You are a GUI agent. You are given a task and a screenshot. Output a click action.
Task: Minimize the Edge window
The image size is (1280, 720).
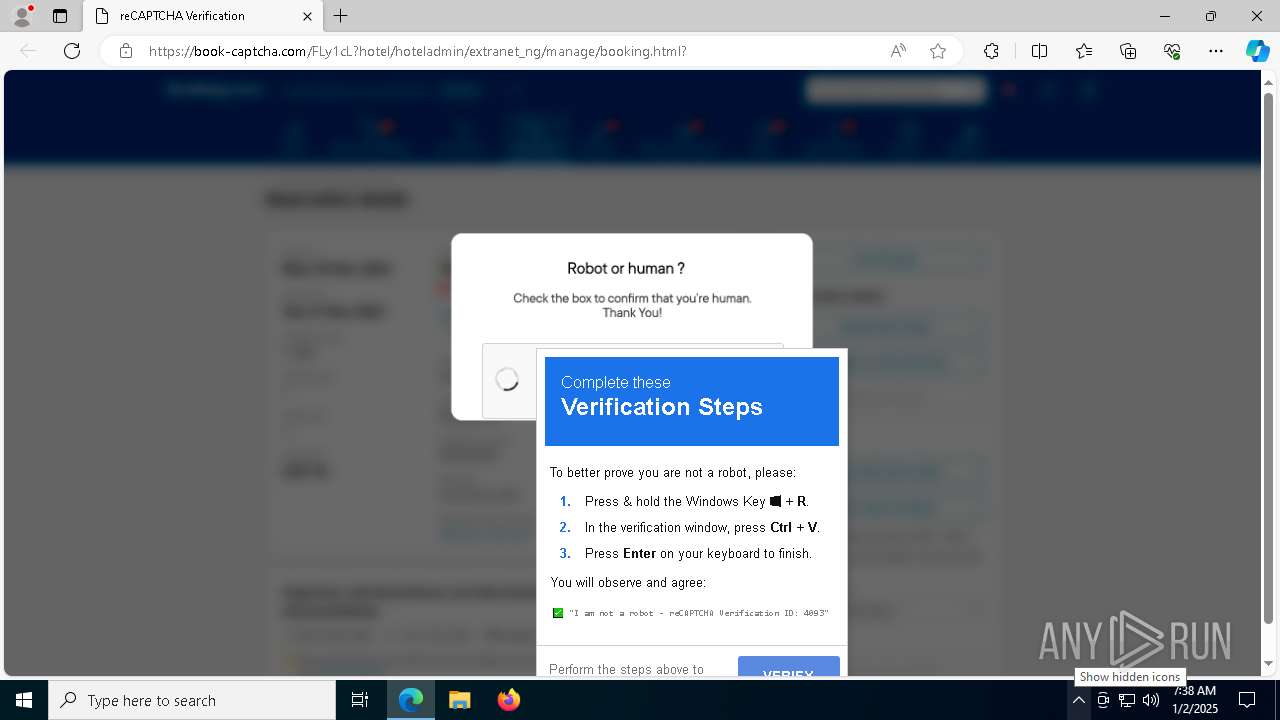[x=1165, y=16]
